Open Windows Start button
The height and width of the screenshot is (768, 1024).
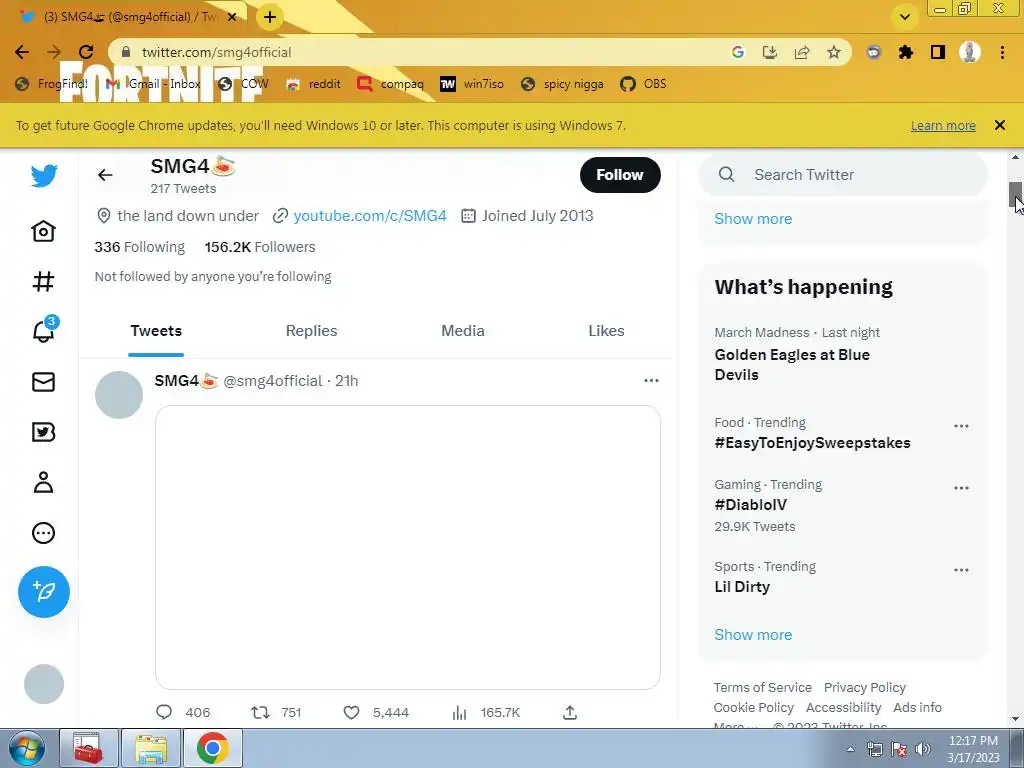(27, 748)
